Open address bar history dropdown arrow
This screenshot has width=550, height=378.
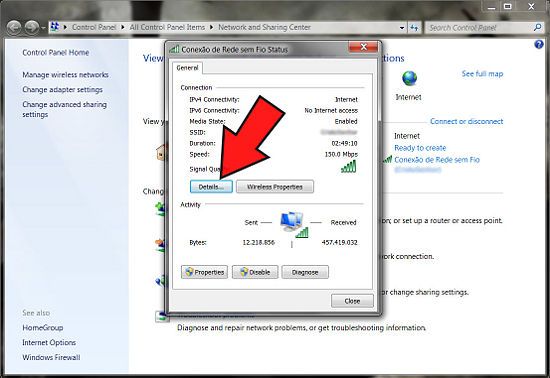coord(402,28)
